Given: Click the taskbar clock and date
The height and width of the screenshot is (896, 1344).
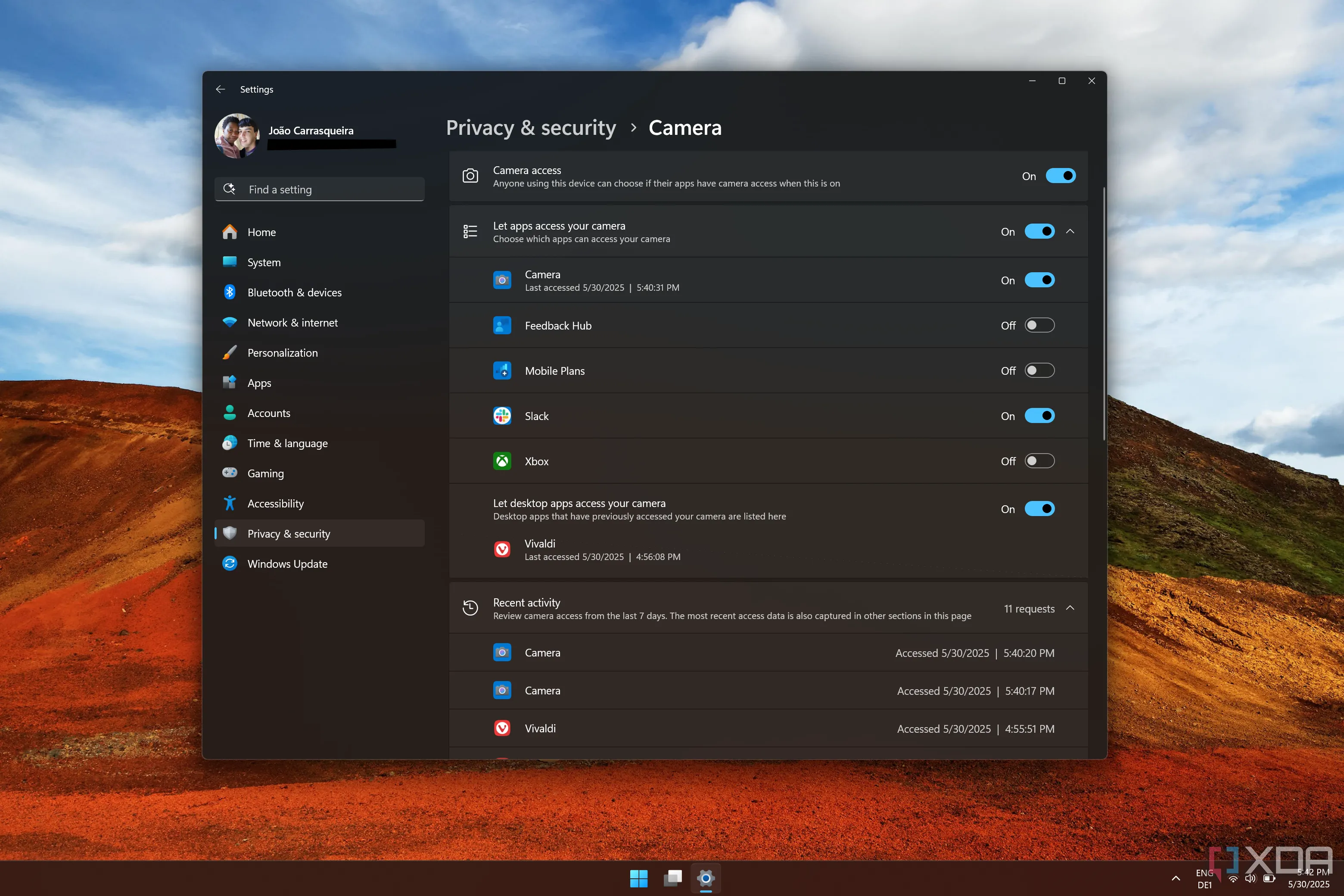Looking at the screenshot, I should pos(1309,878).
